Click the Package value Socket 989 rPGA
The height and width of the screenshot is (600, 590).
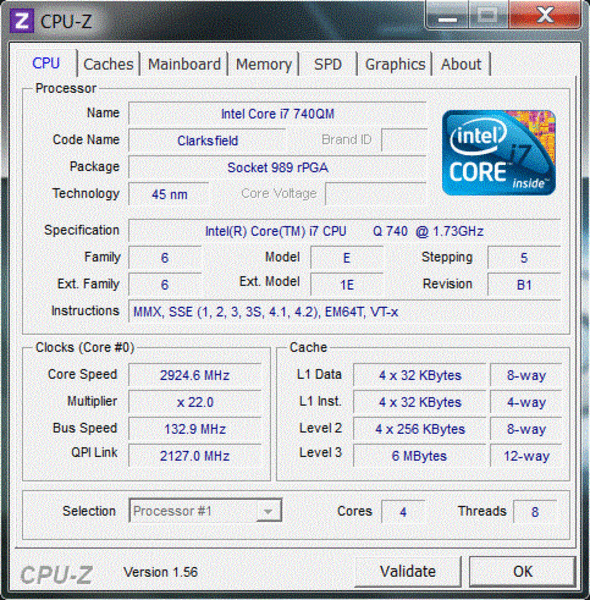click(277, 168)
